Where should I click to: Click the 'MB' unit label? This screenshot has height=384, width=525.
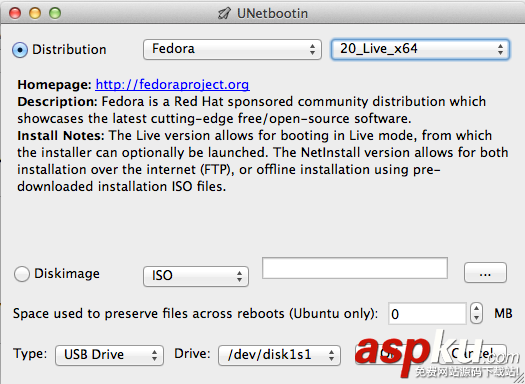click(503, 313)
